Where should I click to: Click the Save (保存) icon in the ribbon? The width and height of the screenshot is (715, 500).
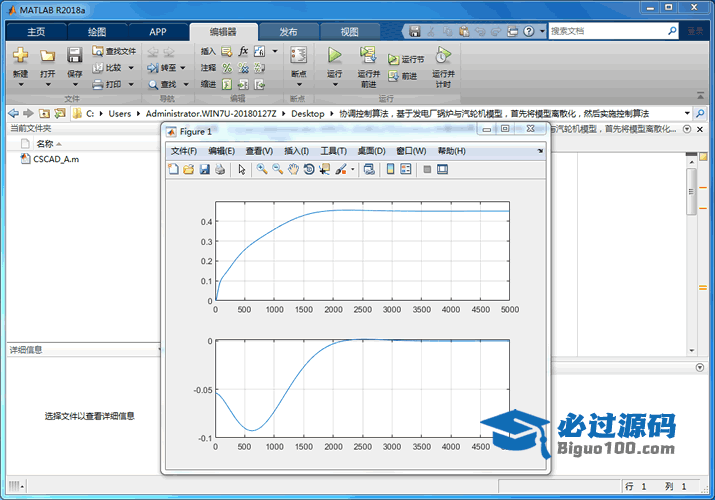point(74,56)
